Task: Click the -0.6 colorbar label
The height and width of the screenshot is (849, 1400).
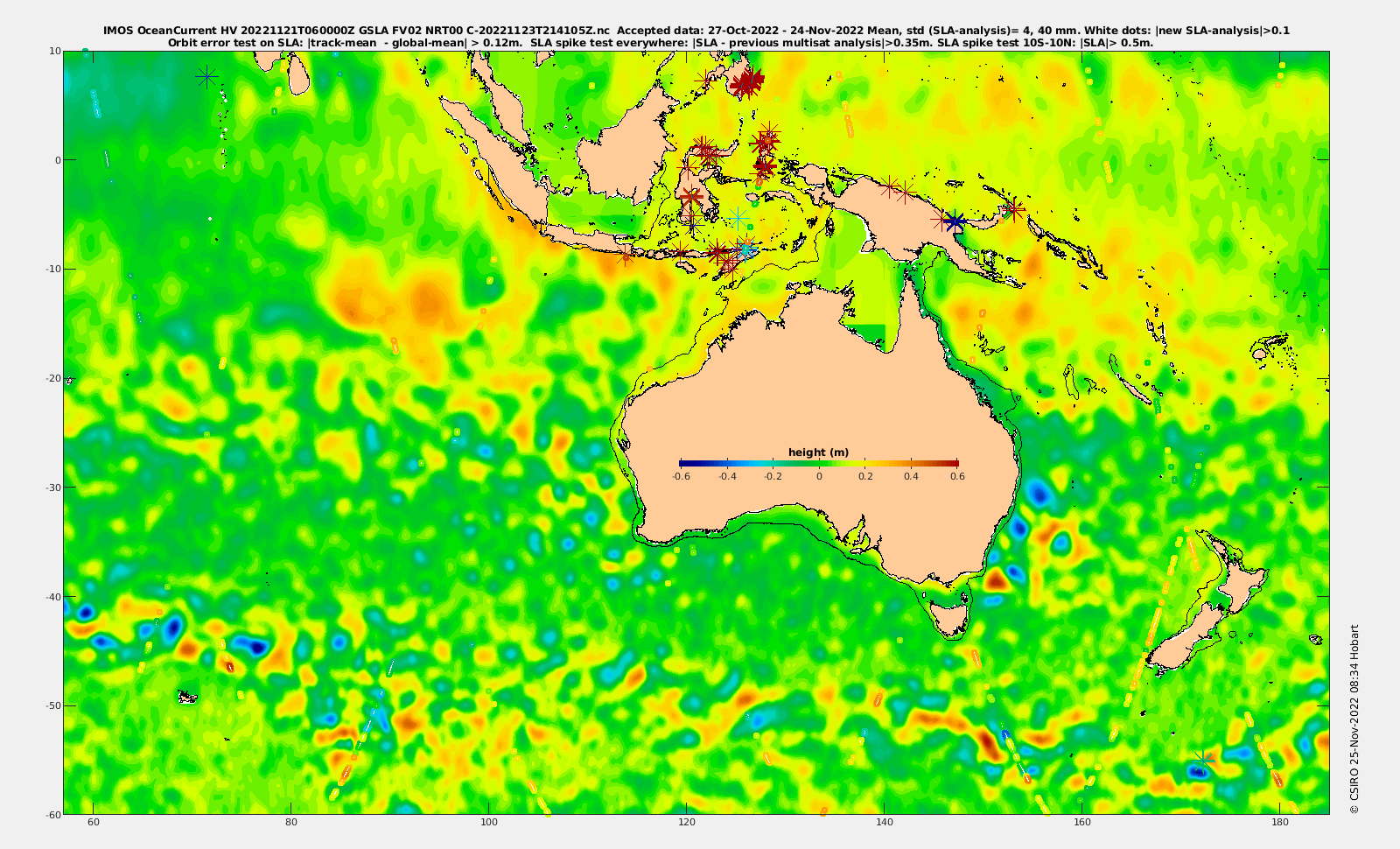Action: [681, 477]
